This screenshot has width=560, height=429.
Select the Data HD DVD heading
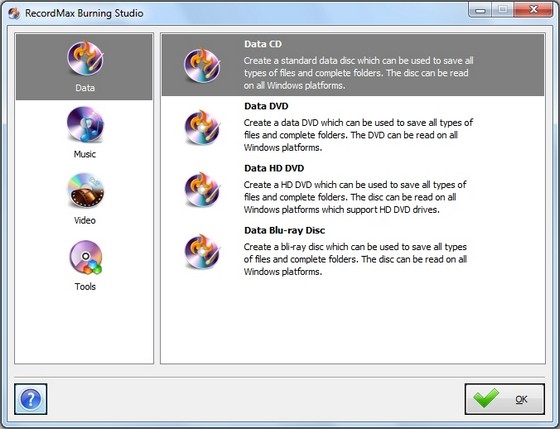pos(274,168)
